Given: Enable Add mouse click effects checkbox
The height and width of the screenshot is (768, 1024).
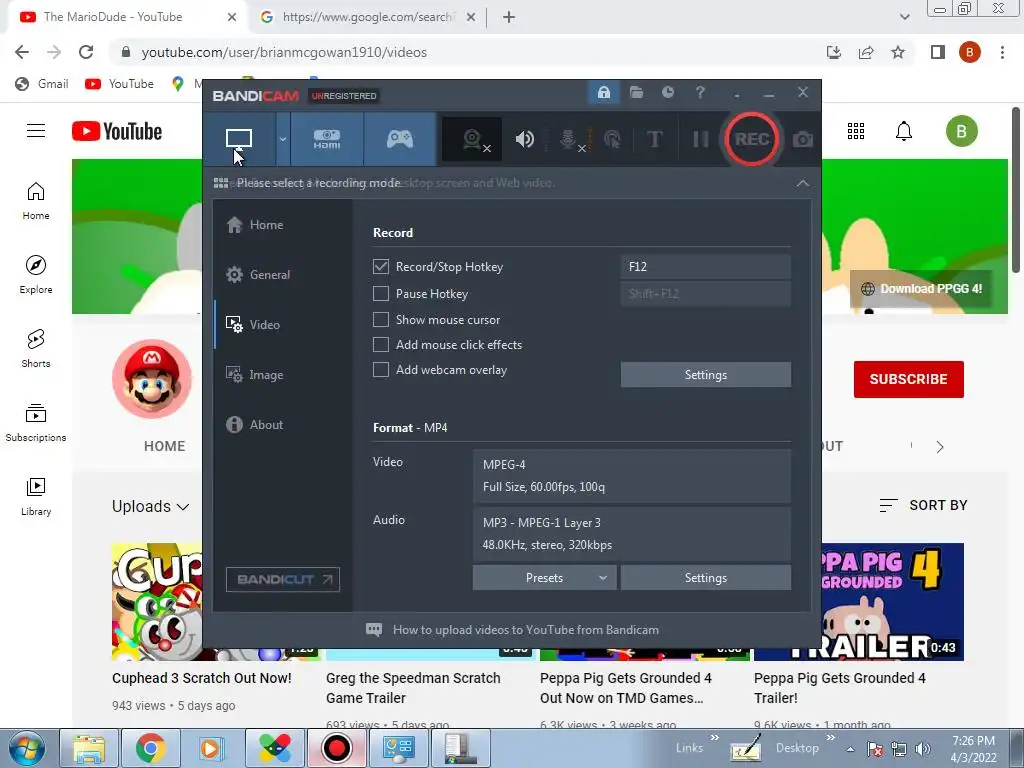Looking at the screenshot, I should 381,344.
